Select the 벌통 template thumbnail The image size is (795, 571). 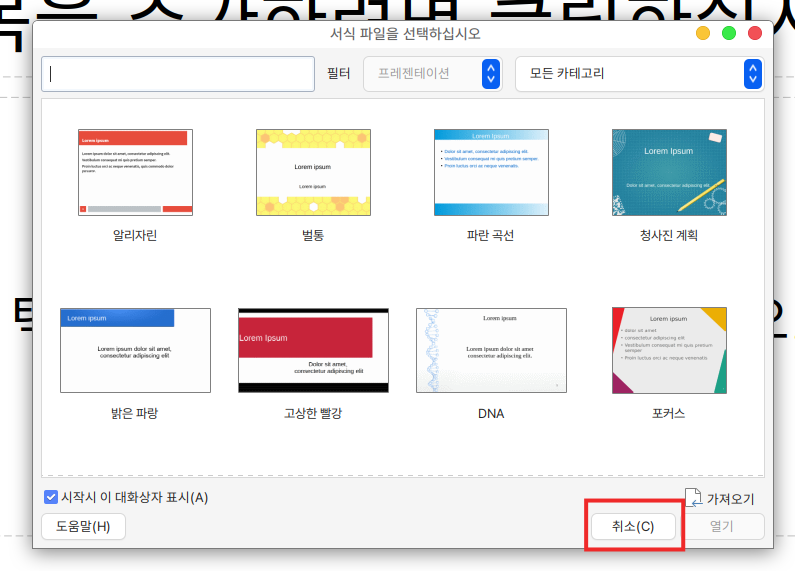coord(313,172)
